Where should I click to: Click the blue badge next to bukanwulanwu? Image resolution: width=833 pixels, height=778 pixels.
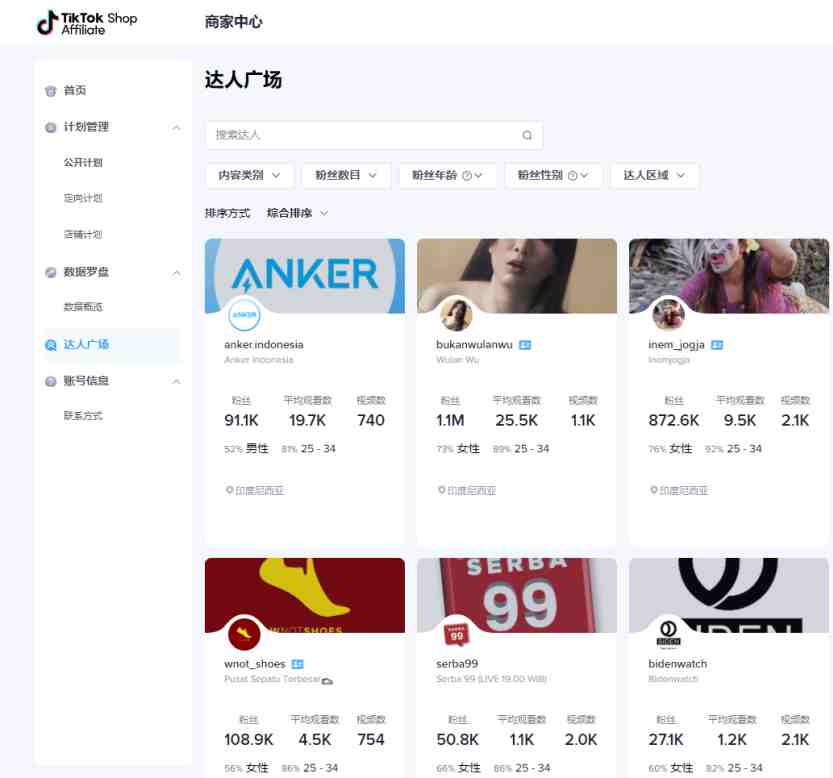525,345
